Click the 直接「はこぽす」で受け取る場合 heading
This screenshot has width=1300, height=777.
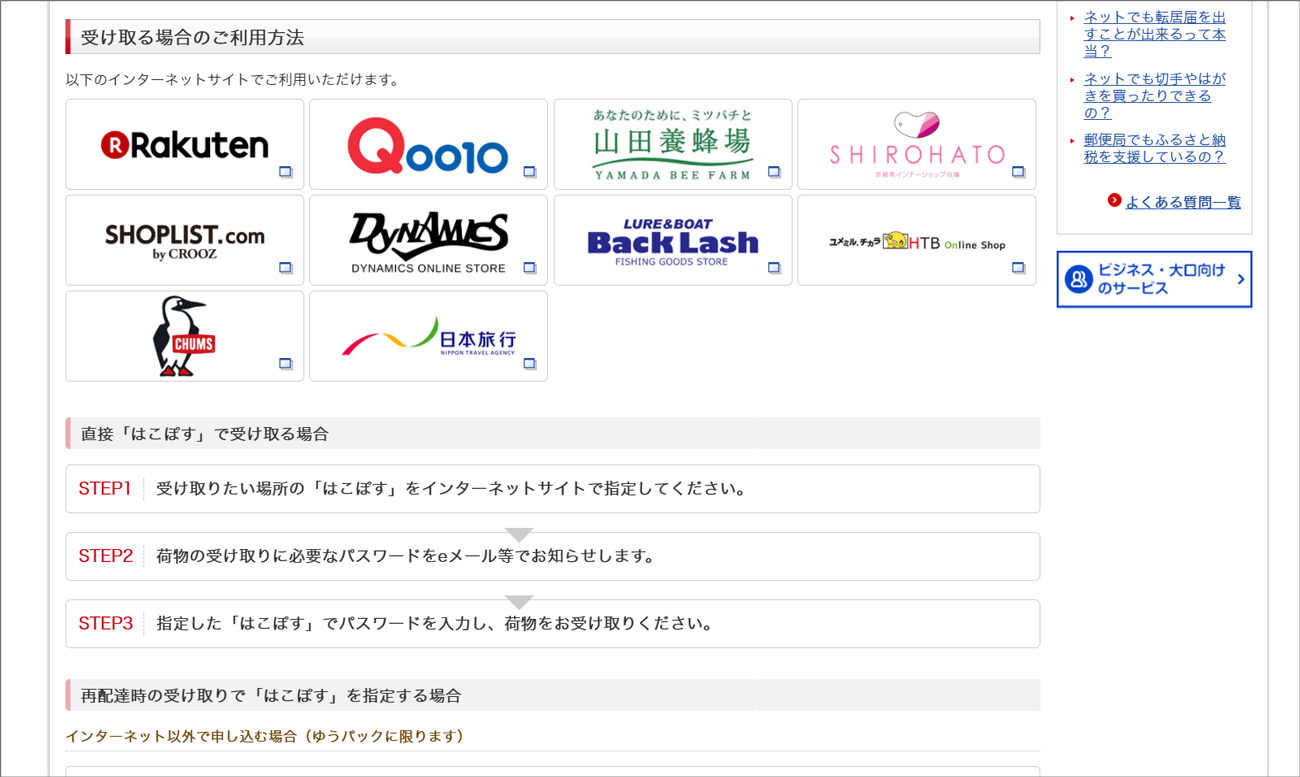click(x=552, y=434)
